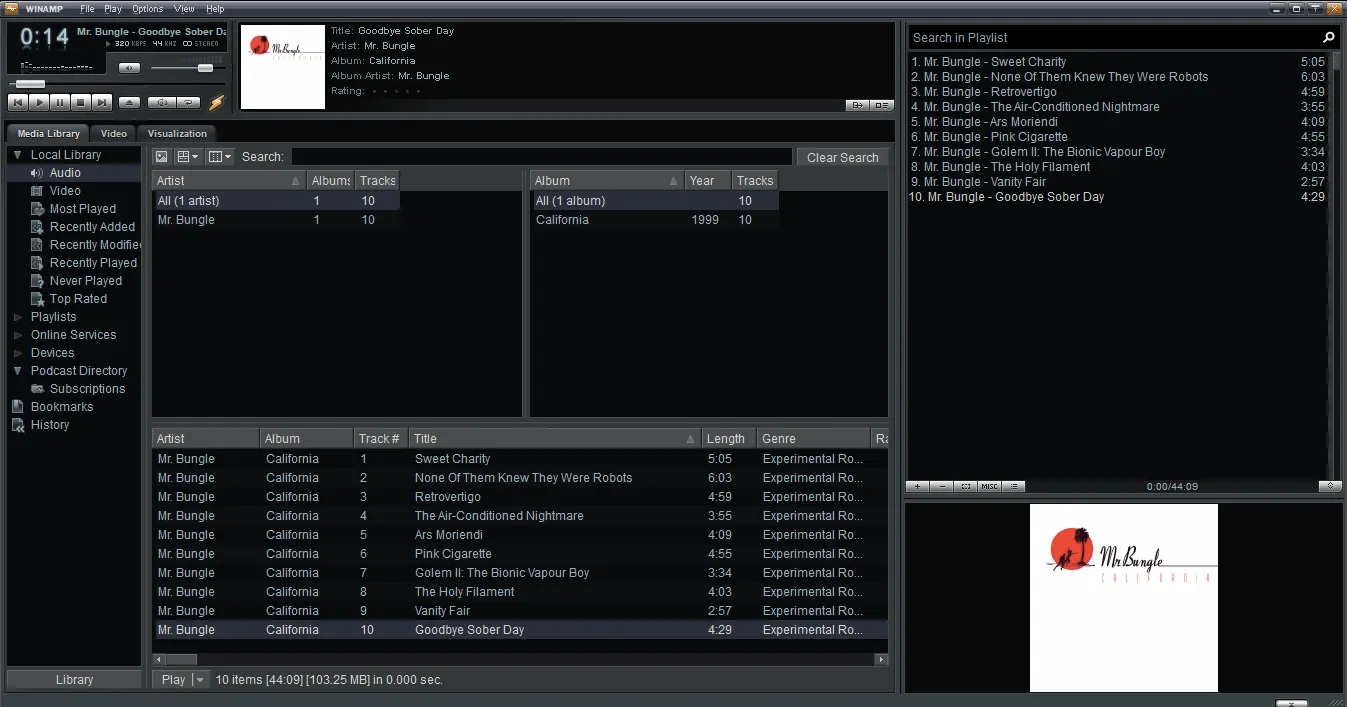Skip to the next track

coord(102,102)
